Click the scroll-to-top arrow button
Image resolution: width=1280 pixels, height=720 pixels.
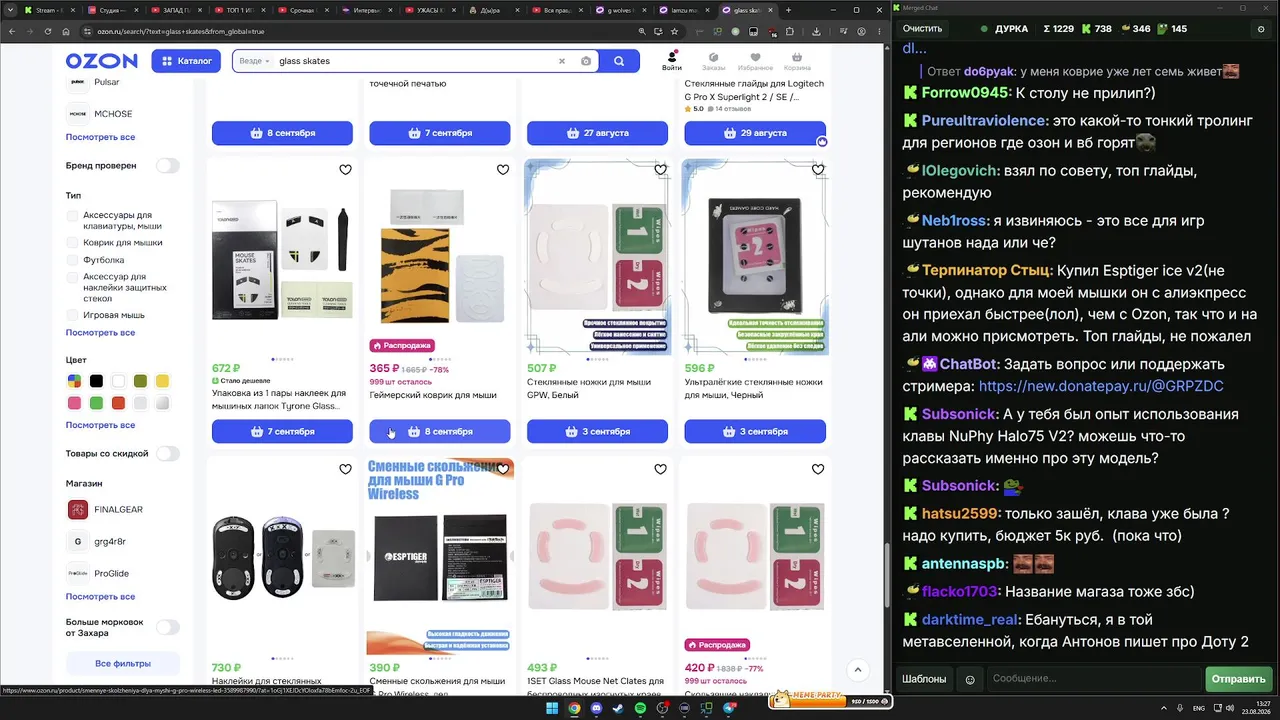click(857, 670)
